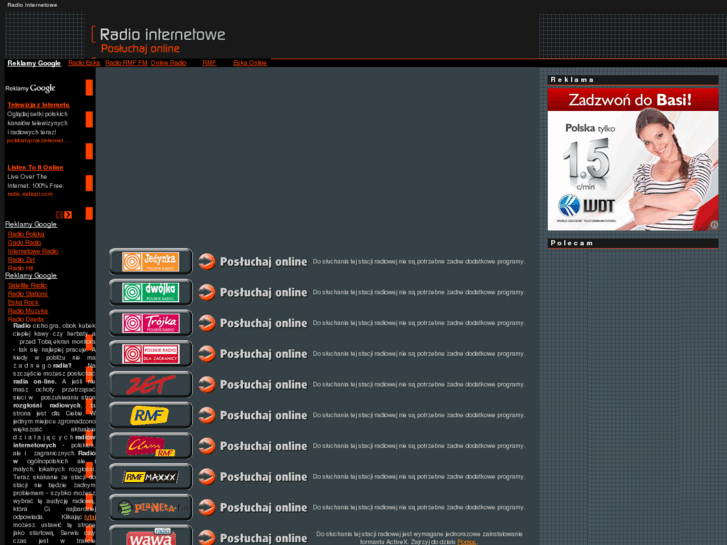Open the Radio RMF FM top link
Screen dimensions: 727x545
(126, 63)
